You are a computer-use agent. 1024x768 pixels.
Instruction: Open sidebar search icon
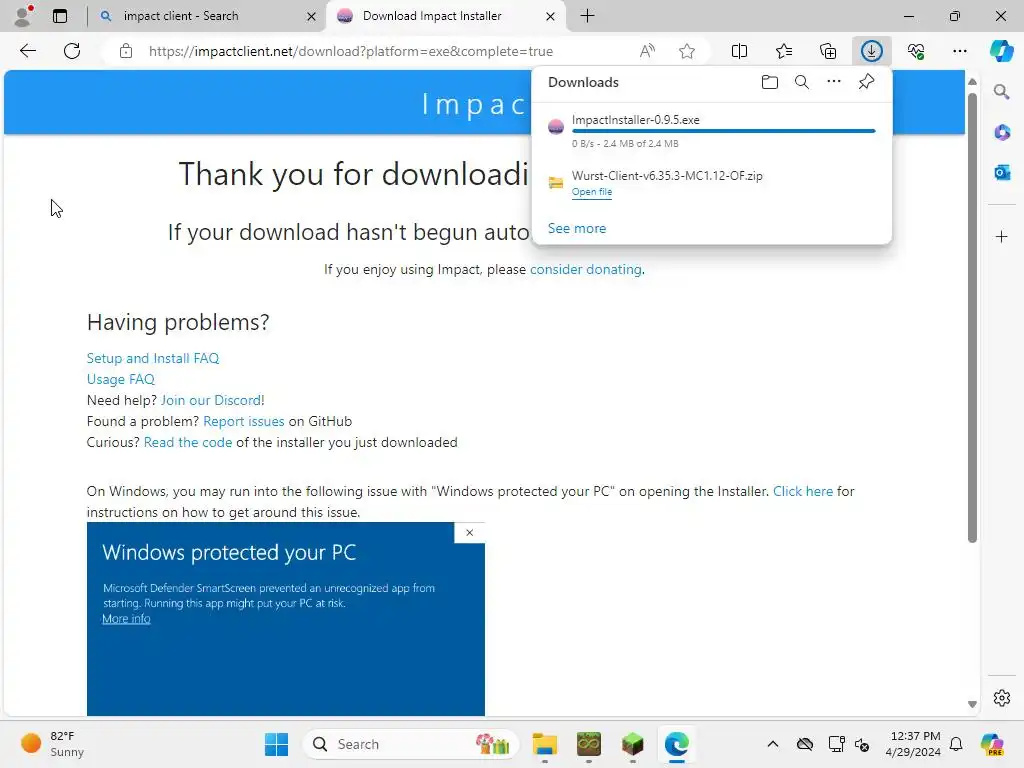pos(1002,92)
